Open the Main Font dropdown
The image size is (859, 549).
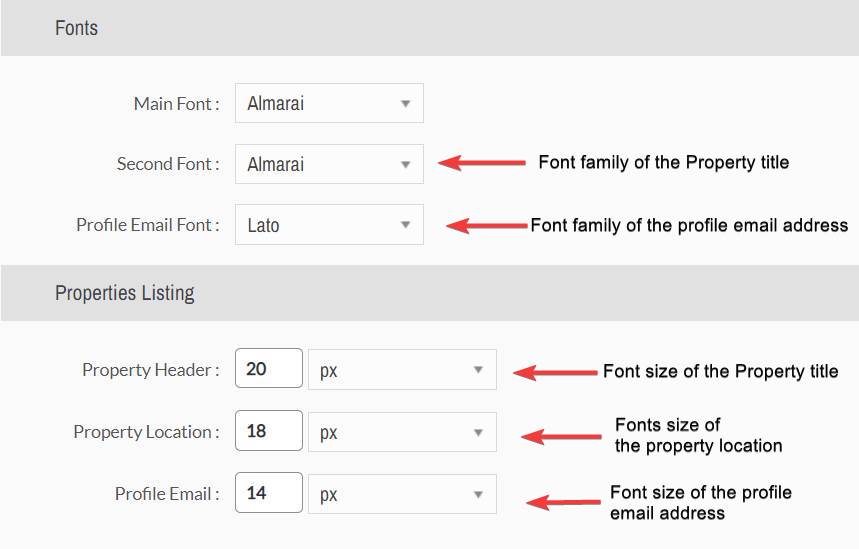[x=329, y=103]
